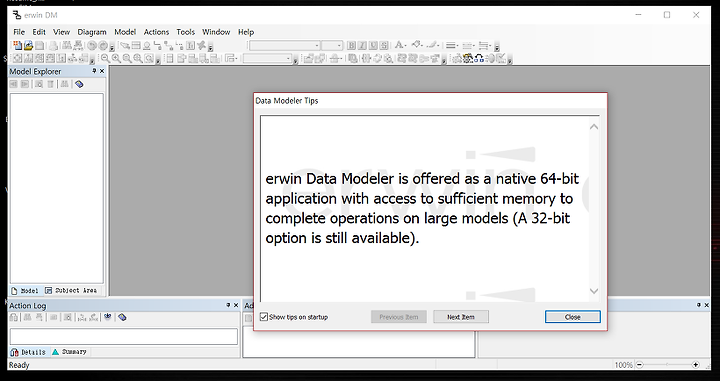
Task: Click the New model toolbar icon
Action: pyautogui.click(x=17, y=45)
